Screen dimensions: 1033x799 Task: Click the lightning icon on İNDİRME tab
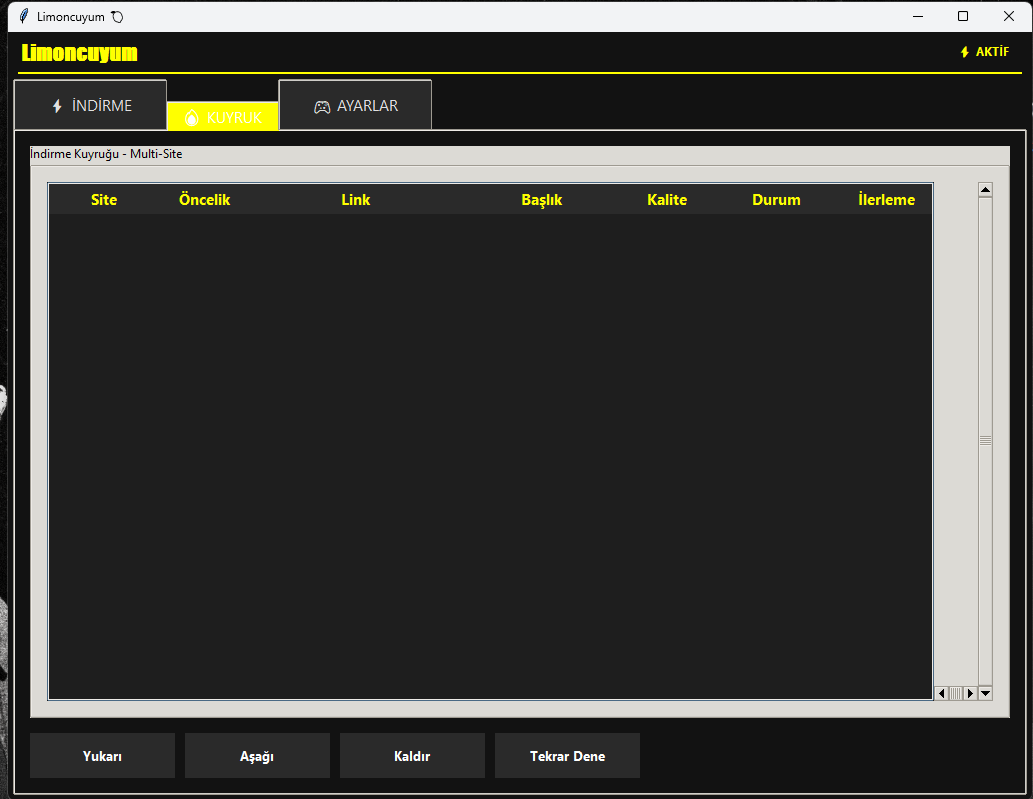(x=57, y=106)
